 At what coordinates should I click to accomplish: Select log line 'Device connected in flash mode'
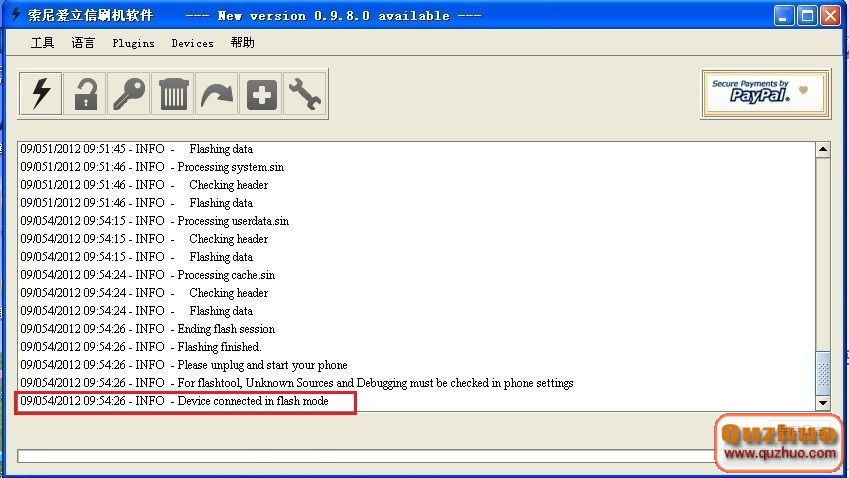(174, 401)
